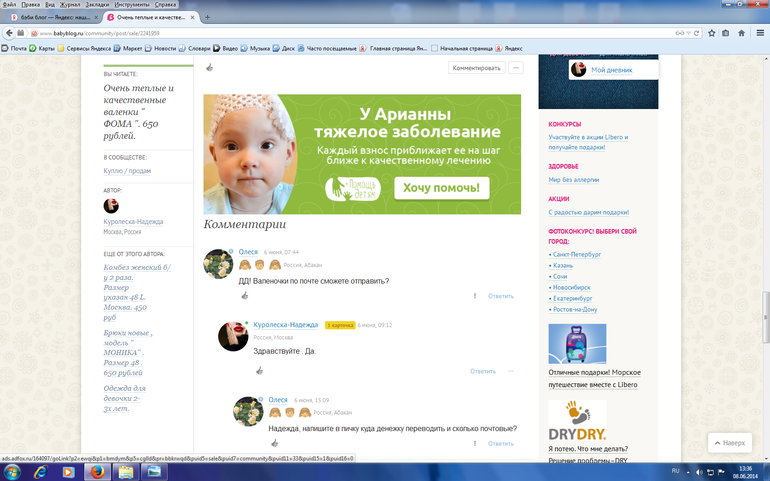This screenshot has width=770, height=481.
Task: Open the Диск bookmark
Action: coord(284,48)
